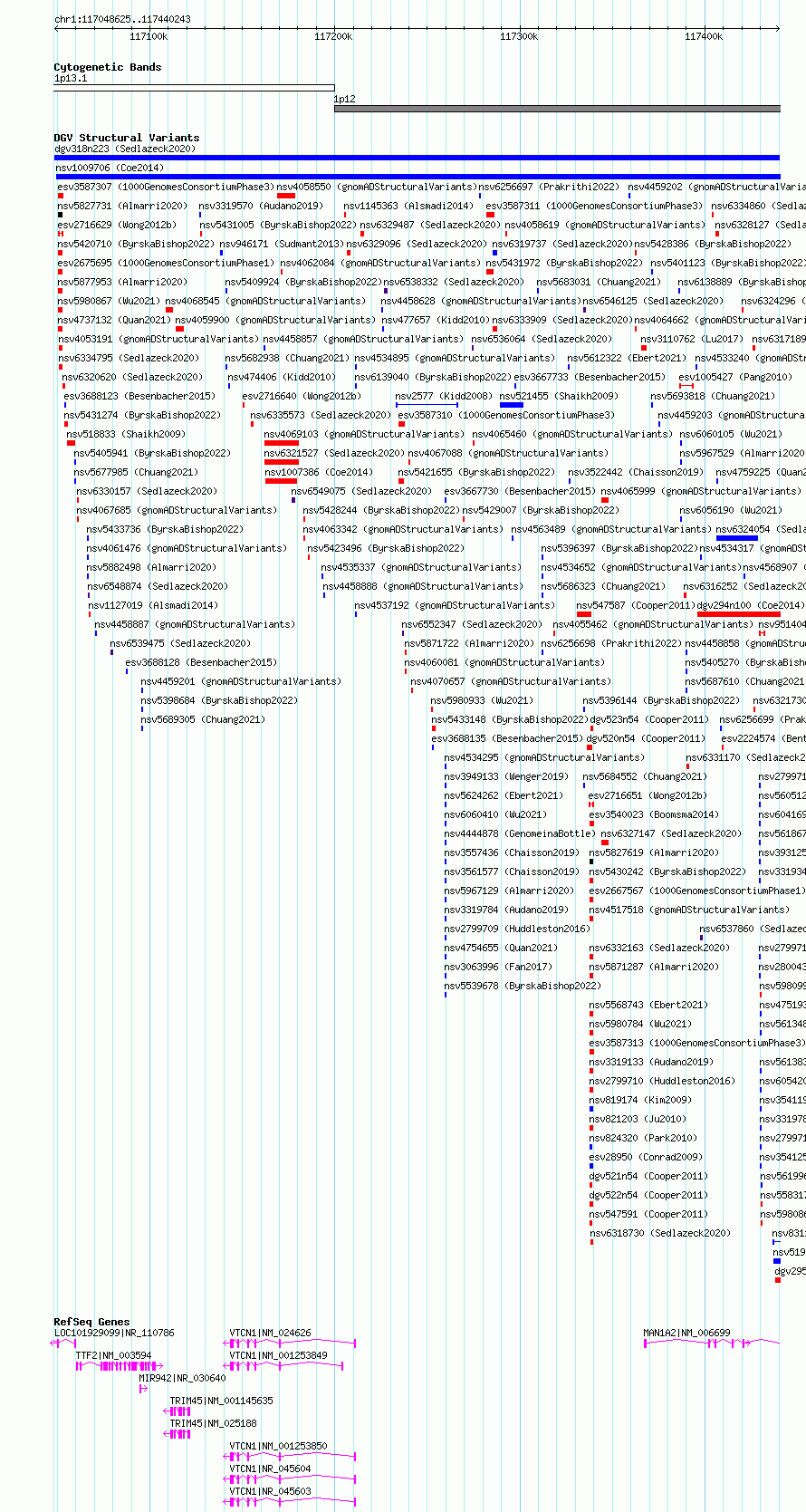The height and width of the screenshot is (1512, 806).
Task: Click nsv819174 (Kim2009) label
Action: tap(639, 1100)
